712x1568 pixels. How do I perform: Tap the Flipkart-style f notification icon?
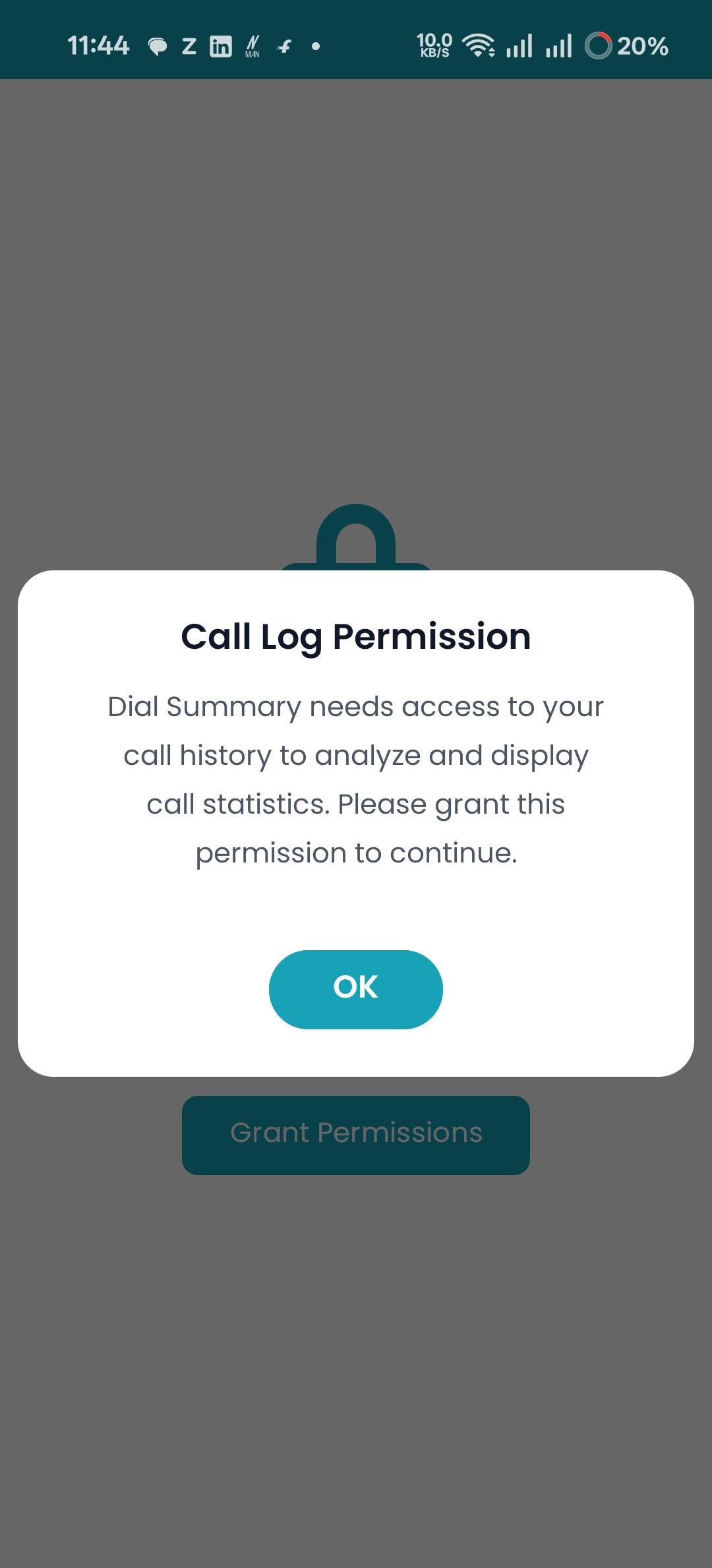tap(284, 46)
